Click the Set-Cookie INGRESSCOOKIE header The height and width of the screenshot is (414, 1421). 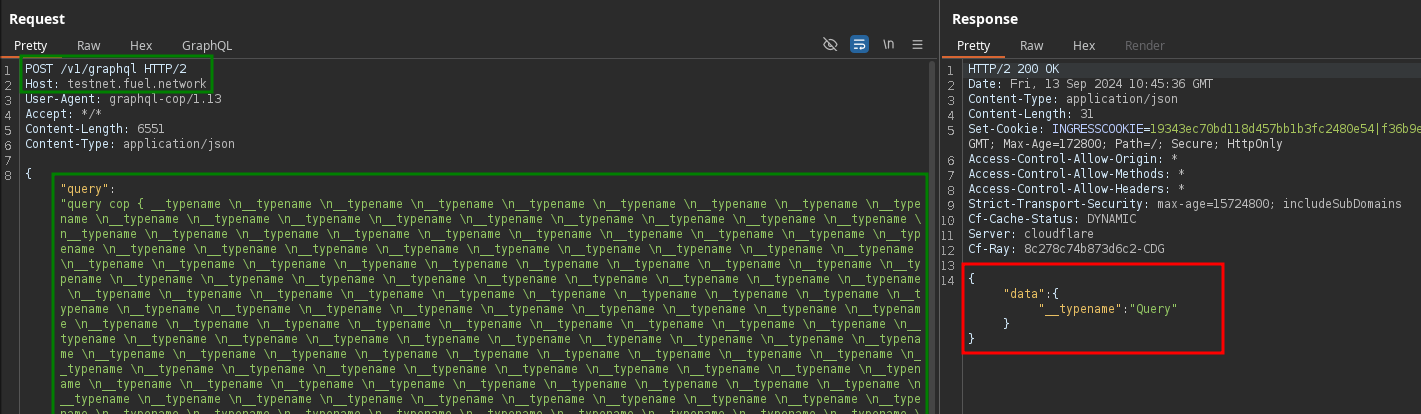coord(1194,129)
